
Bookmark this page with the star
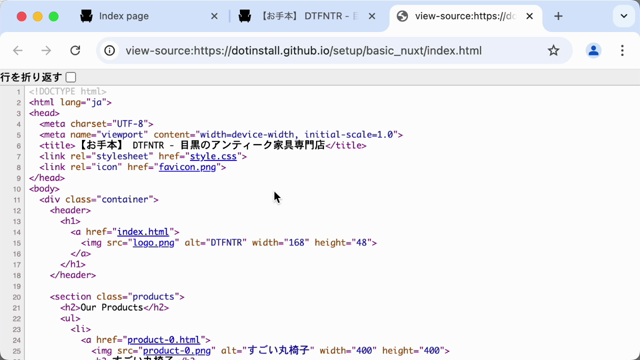[553, 51]
